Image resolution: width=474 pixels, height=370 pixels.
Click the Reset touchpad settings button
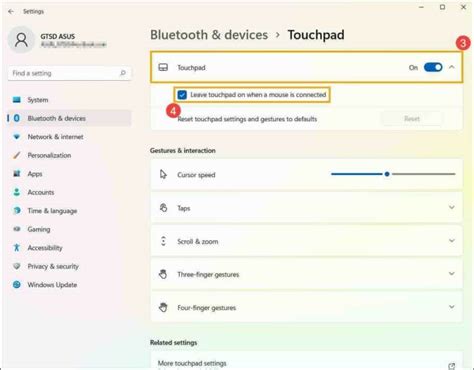[412, 119]
